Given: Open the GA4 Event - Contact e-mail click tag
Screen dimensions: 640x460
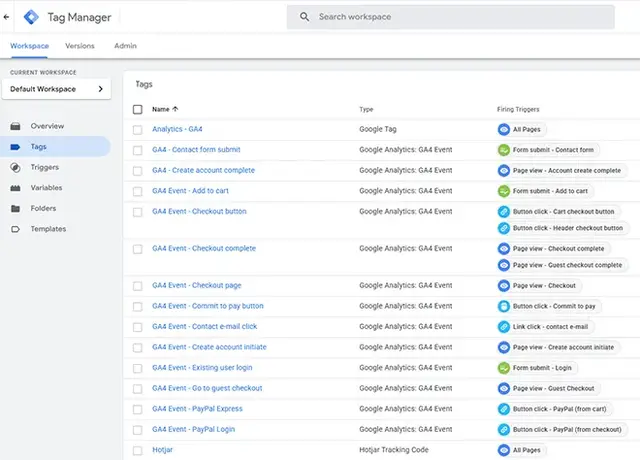Looking at the screenshot, I should (x=204, y=326).
